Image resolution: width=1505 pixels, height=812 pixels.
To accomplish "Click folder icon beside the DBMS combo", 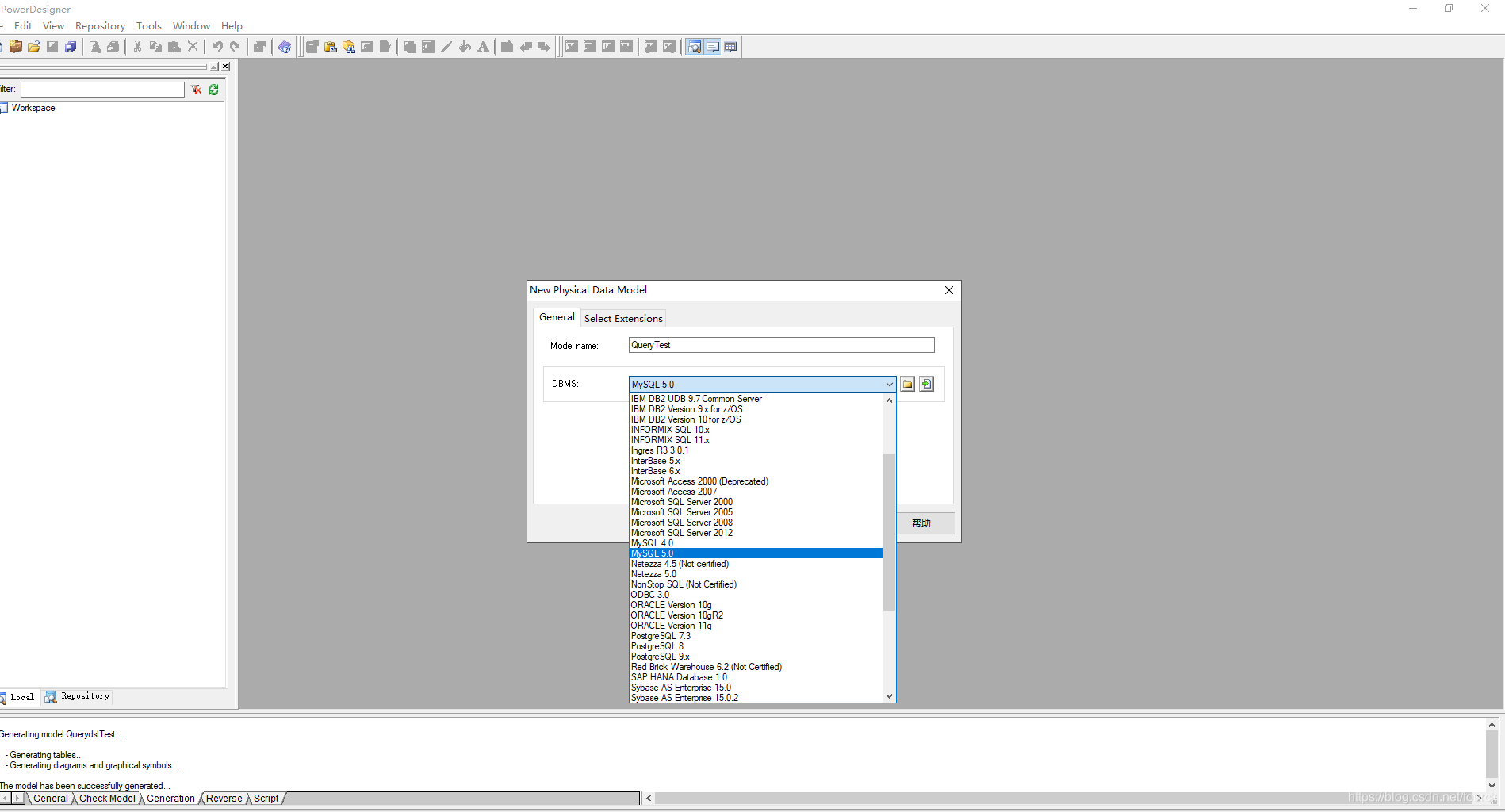I will (x=907, y=384).
